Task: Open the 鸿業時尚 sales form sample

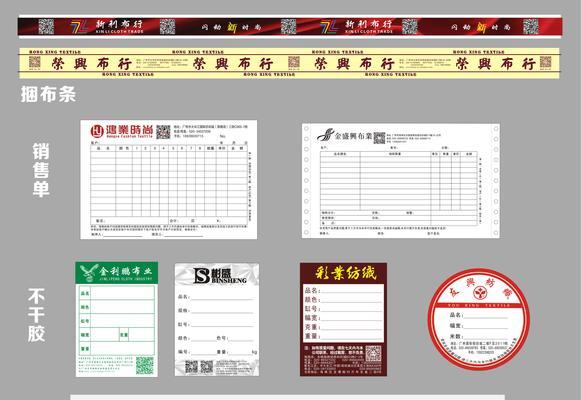Action: [x=169, y=179]
